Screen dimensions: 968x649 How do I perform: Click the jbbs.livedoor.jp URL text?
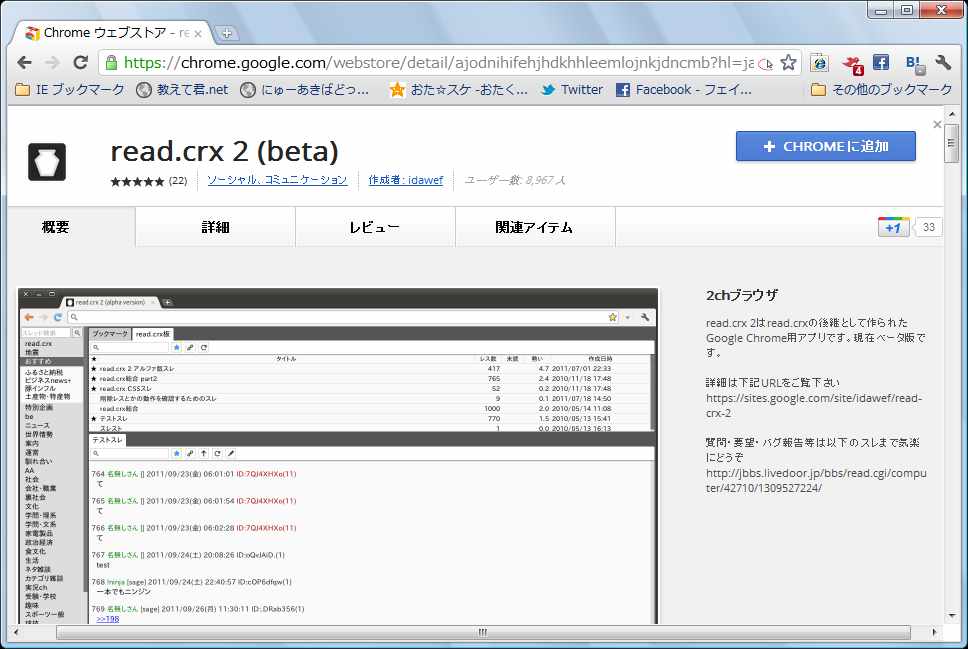pos(816,480)
